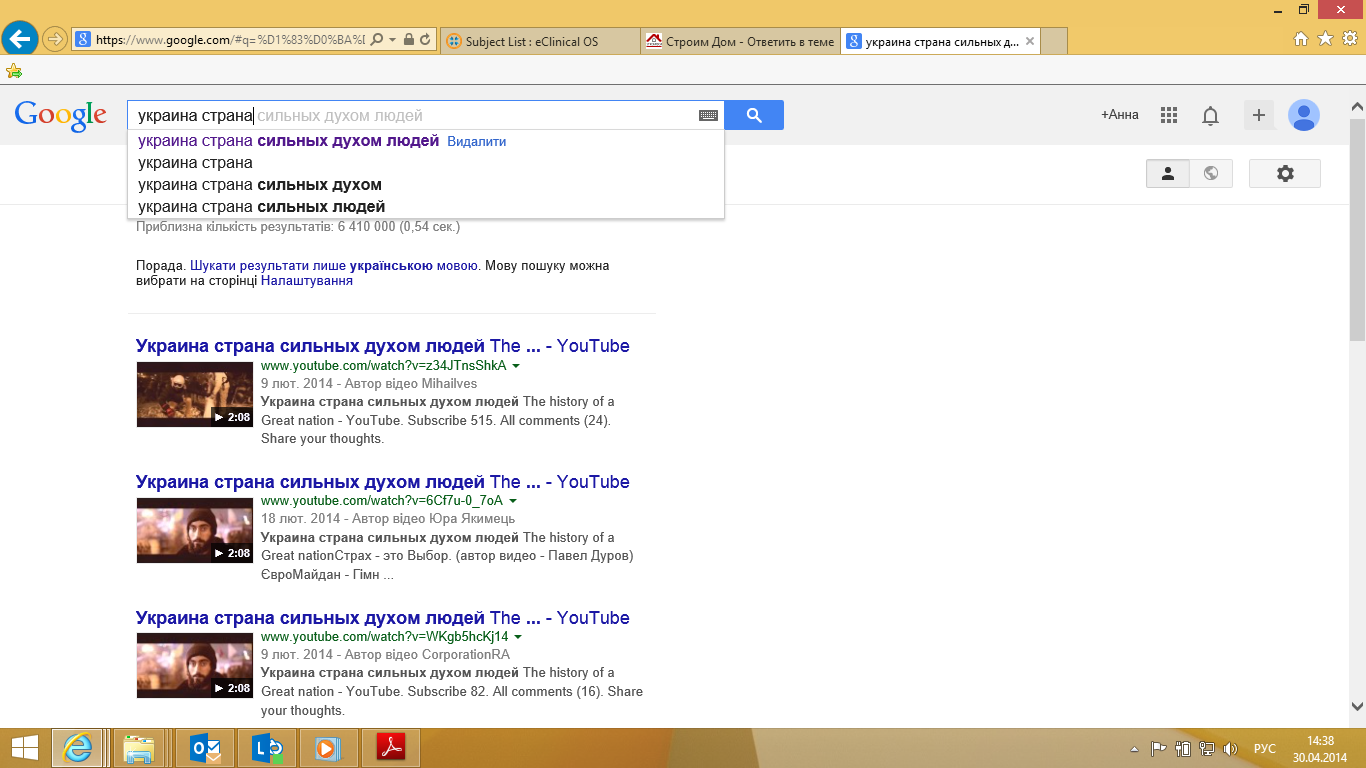Click the second result video thumbnail
The height and width of the screenshot is (768, 1366).
pos(195,530)
